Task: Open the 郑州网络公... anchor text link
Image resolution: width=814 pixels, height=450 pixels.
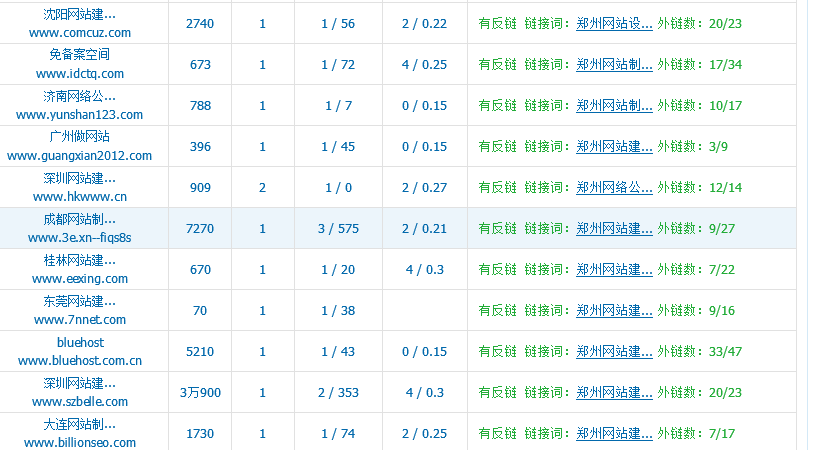Action: coord(614,187)
